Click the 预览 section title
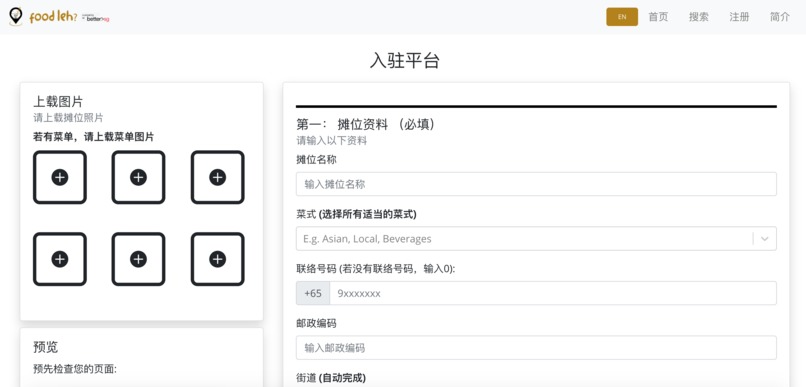Image resolution: width=806 pixels, height=387 pixels. [46, 347]
